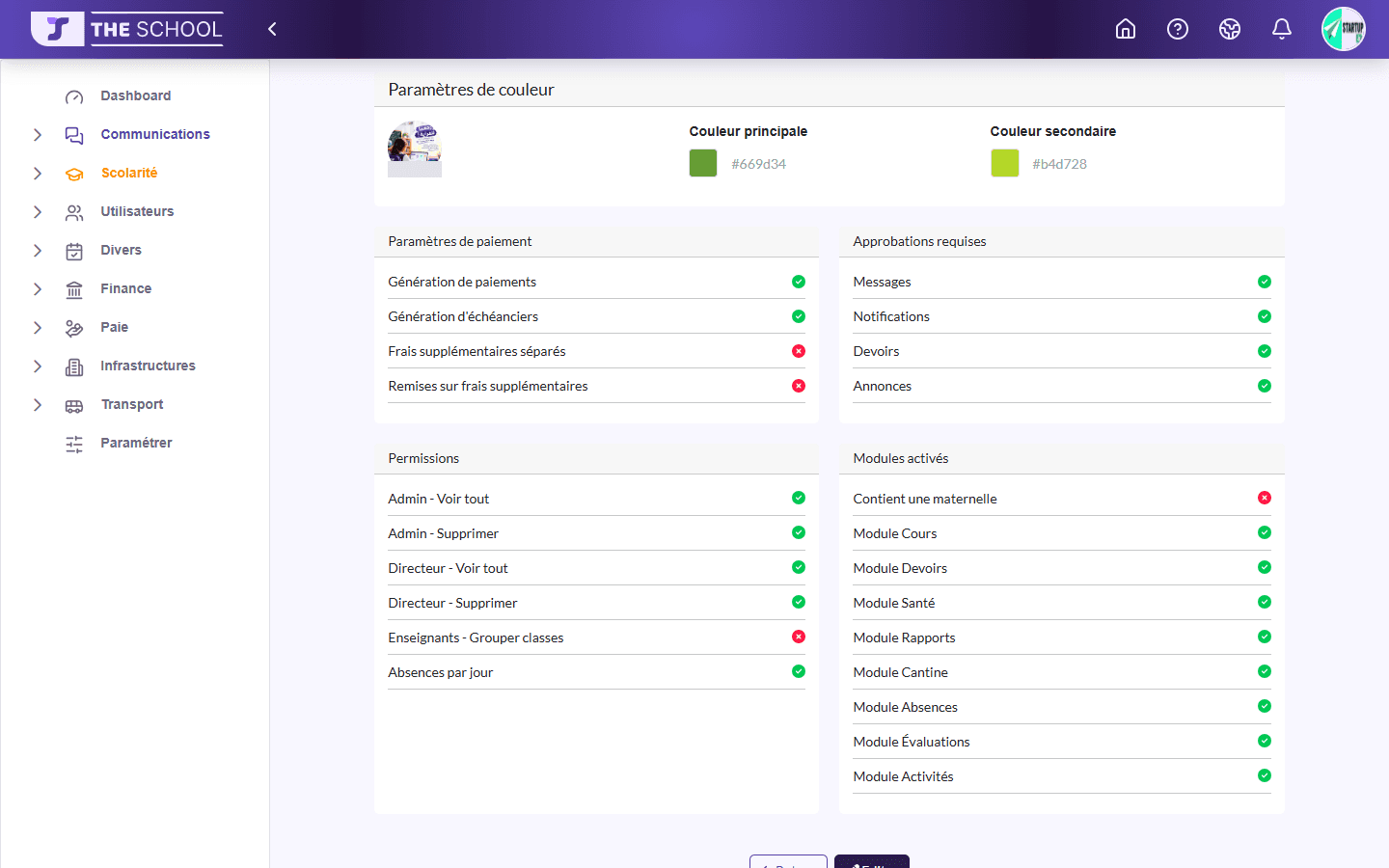Click the Admin - Voir tout green check
Viewport: 1389px width, 868px height.
pyautogui.click(x=799, y=498)
